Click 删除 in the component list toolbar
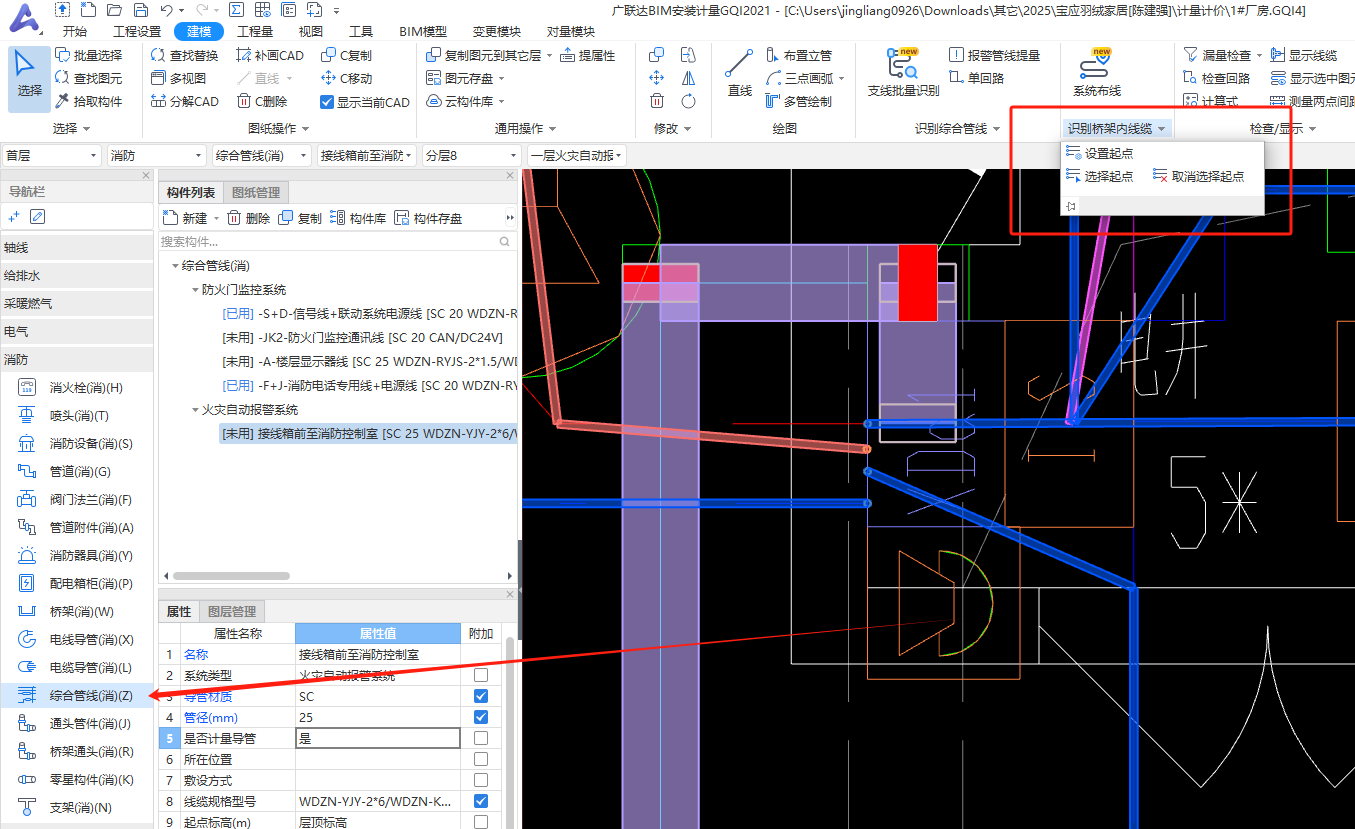This screenshot has width=1355, height=829. point(249,218)
